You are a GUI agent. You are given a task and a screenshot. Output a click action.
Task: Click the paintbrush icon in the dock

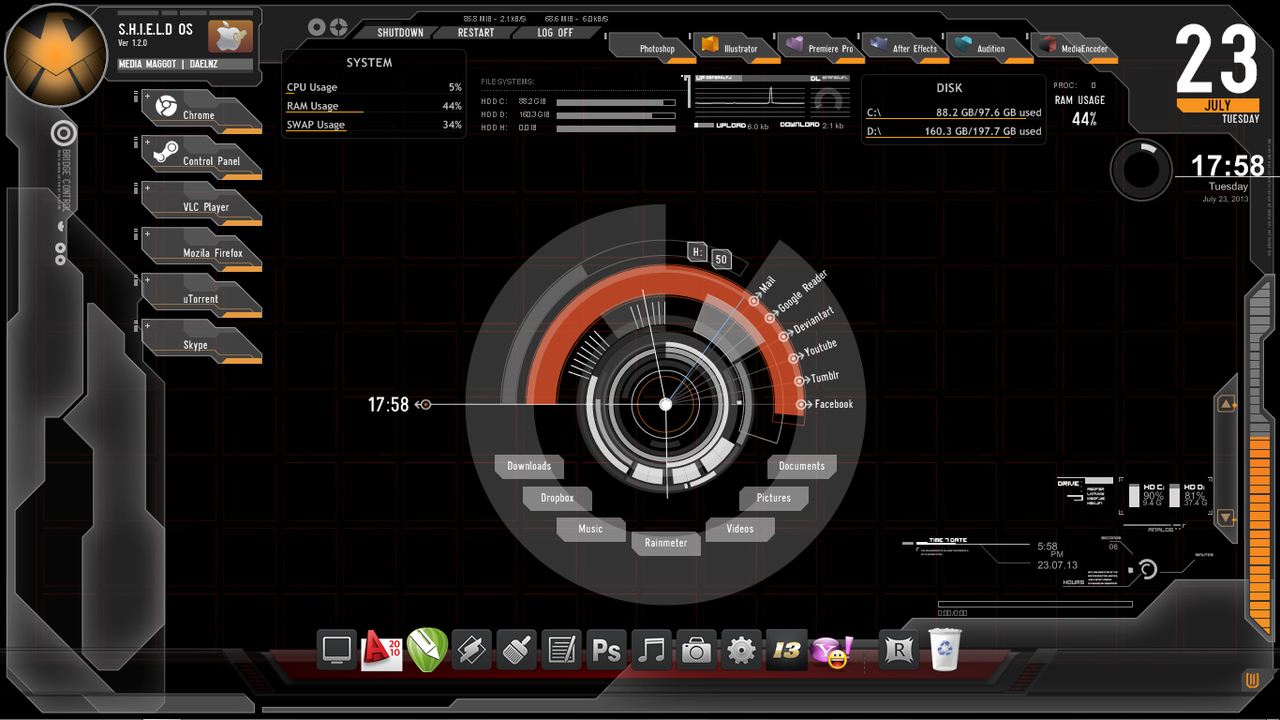point(516,650)
